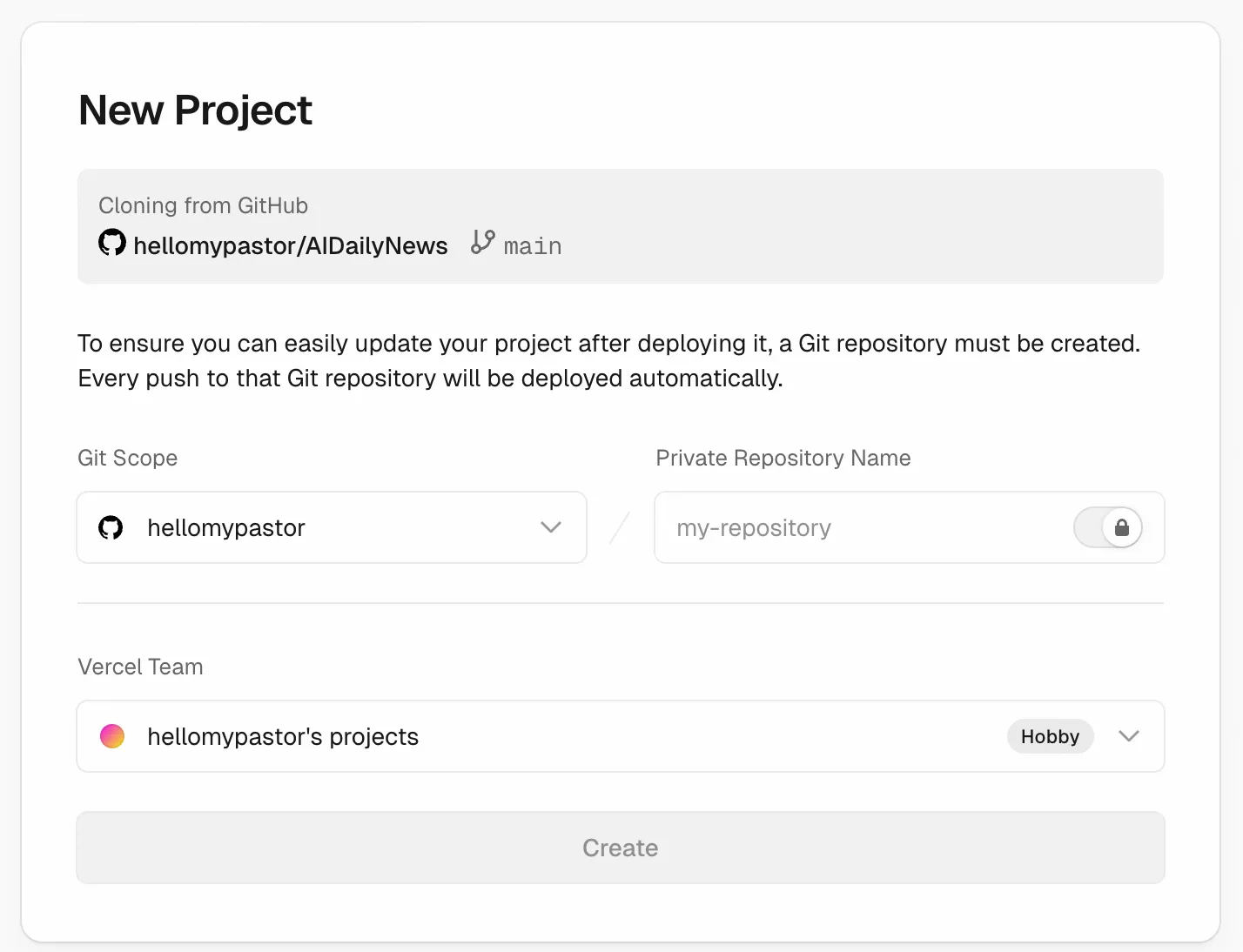Click the git branch icon next to main
Screen dimensions: 1243x952
pos(483,242)
